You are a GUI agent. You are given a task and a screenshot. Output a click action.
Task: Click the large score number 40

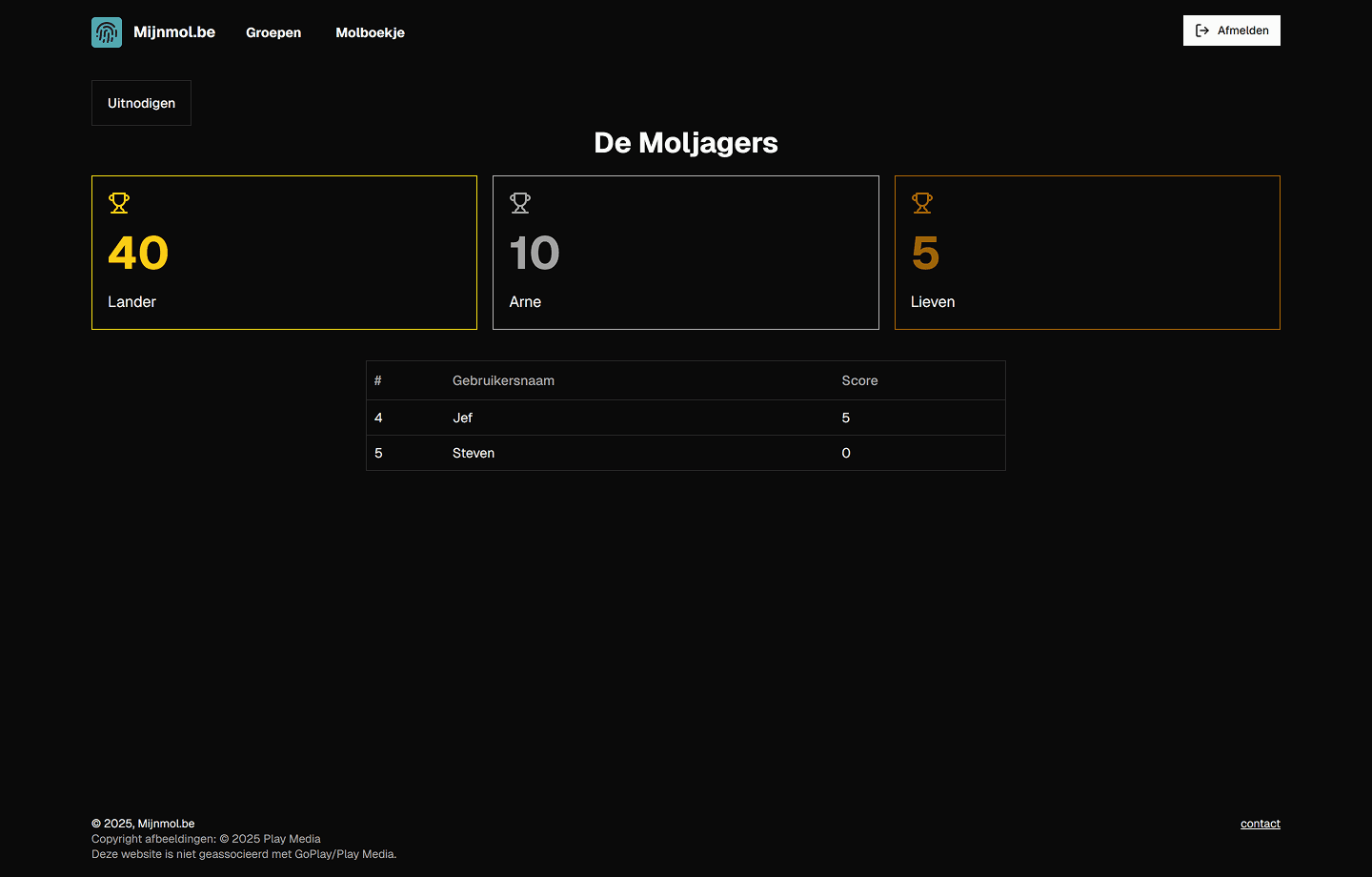(x=138, y=253)
